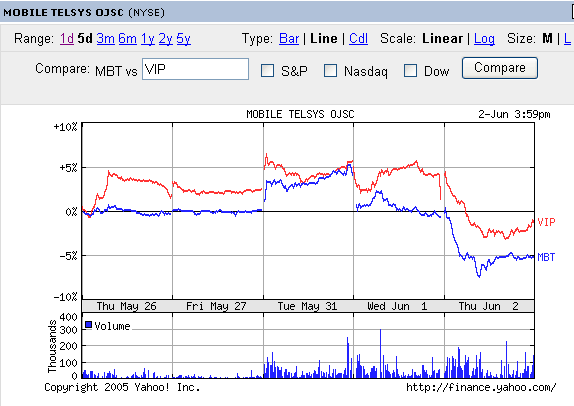
Task: Click the Compare button
Action: point(500,68)
